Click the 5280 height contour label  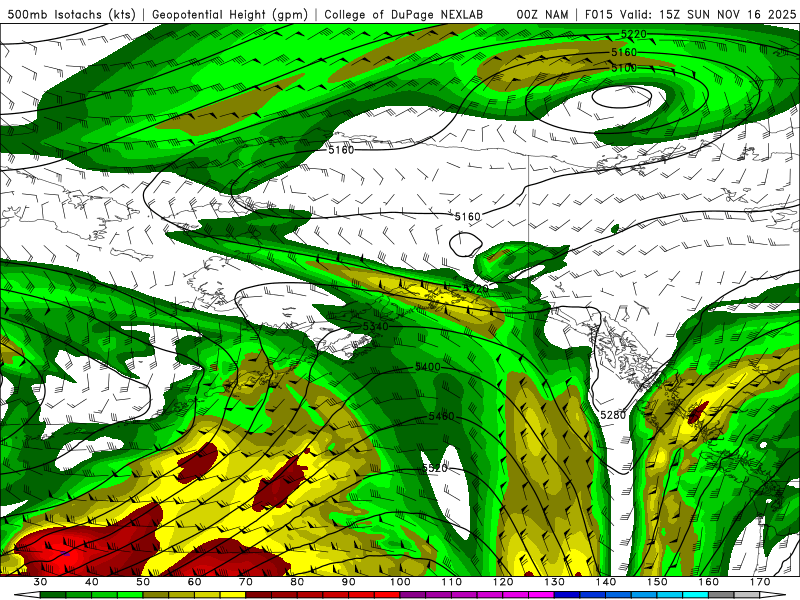tap(613, 415)
